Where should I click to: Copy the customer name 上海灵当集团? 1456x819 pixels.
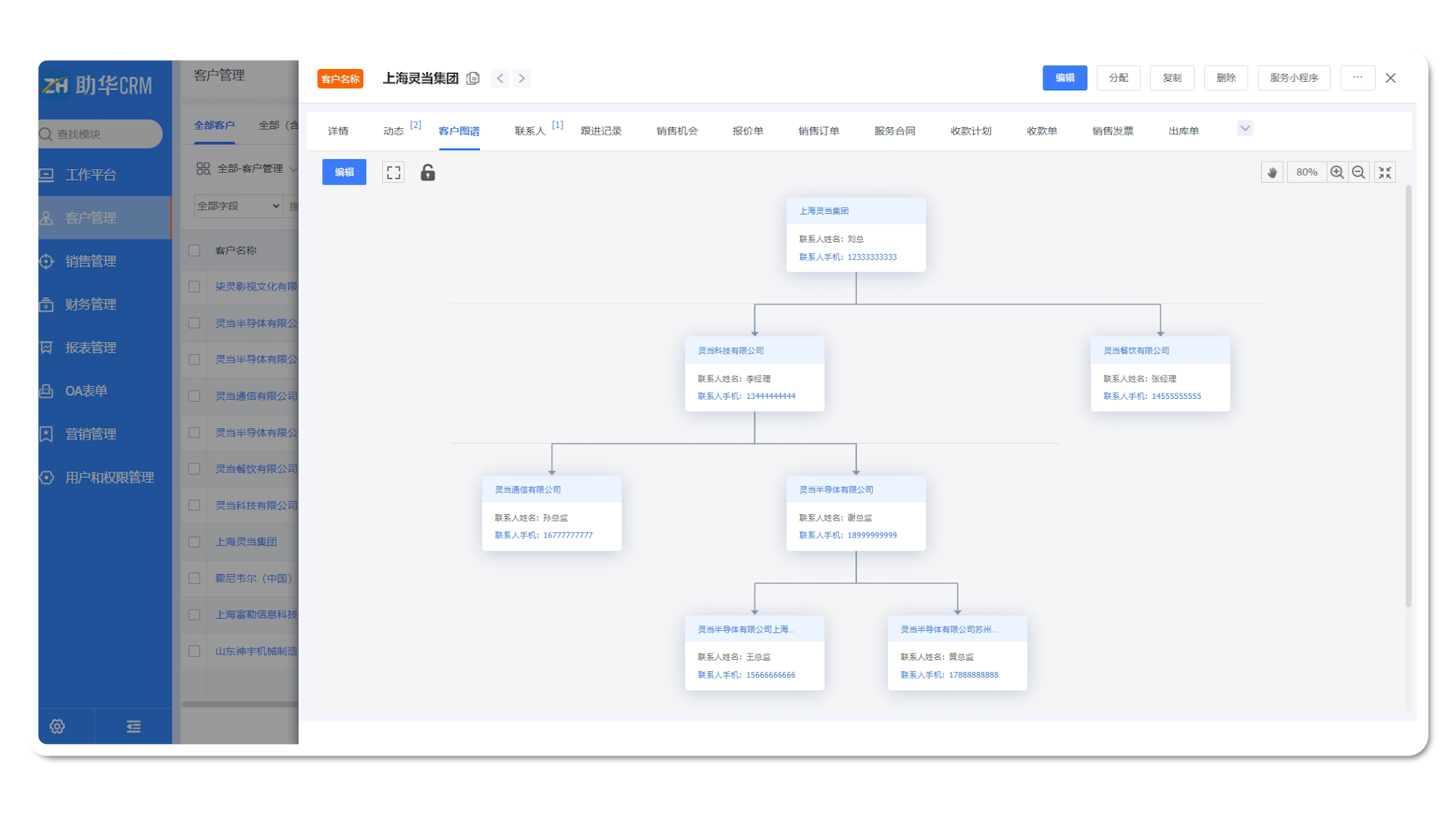click(x=473, y=78)
